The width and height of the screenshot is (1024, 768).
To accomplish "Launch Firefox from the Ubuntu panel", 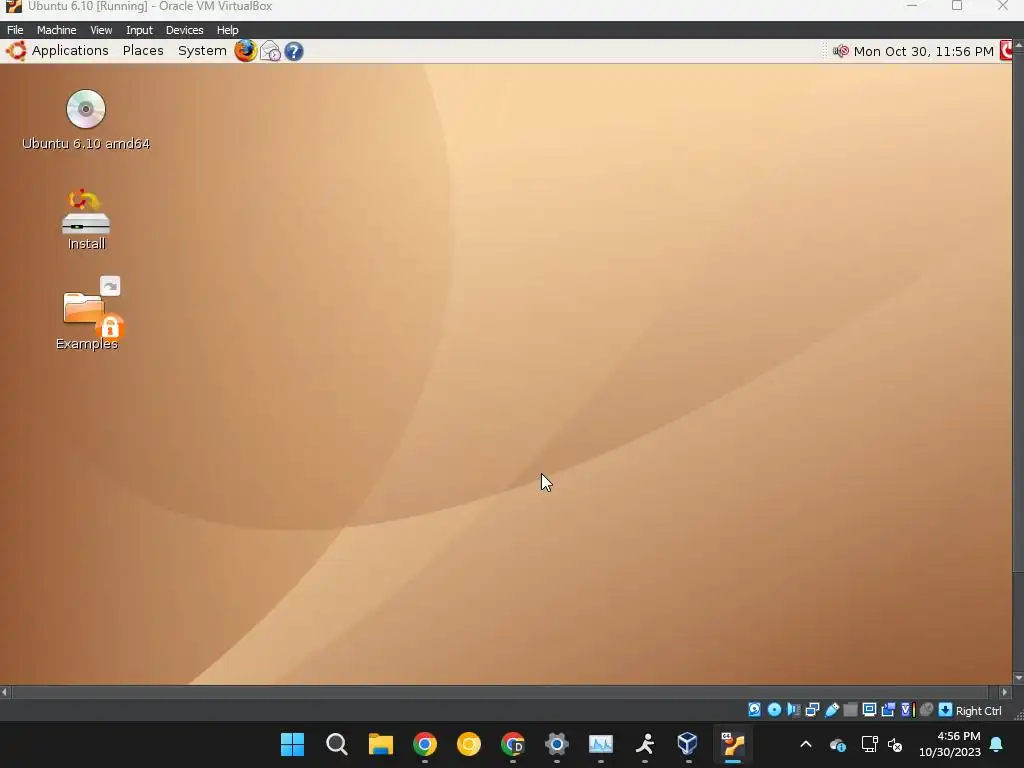I will point(246,51).
